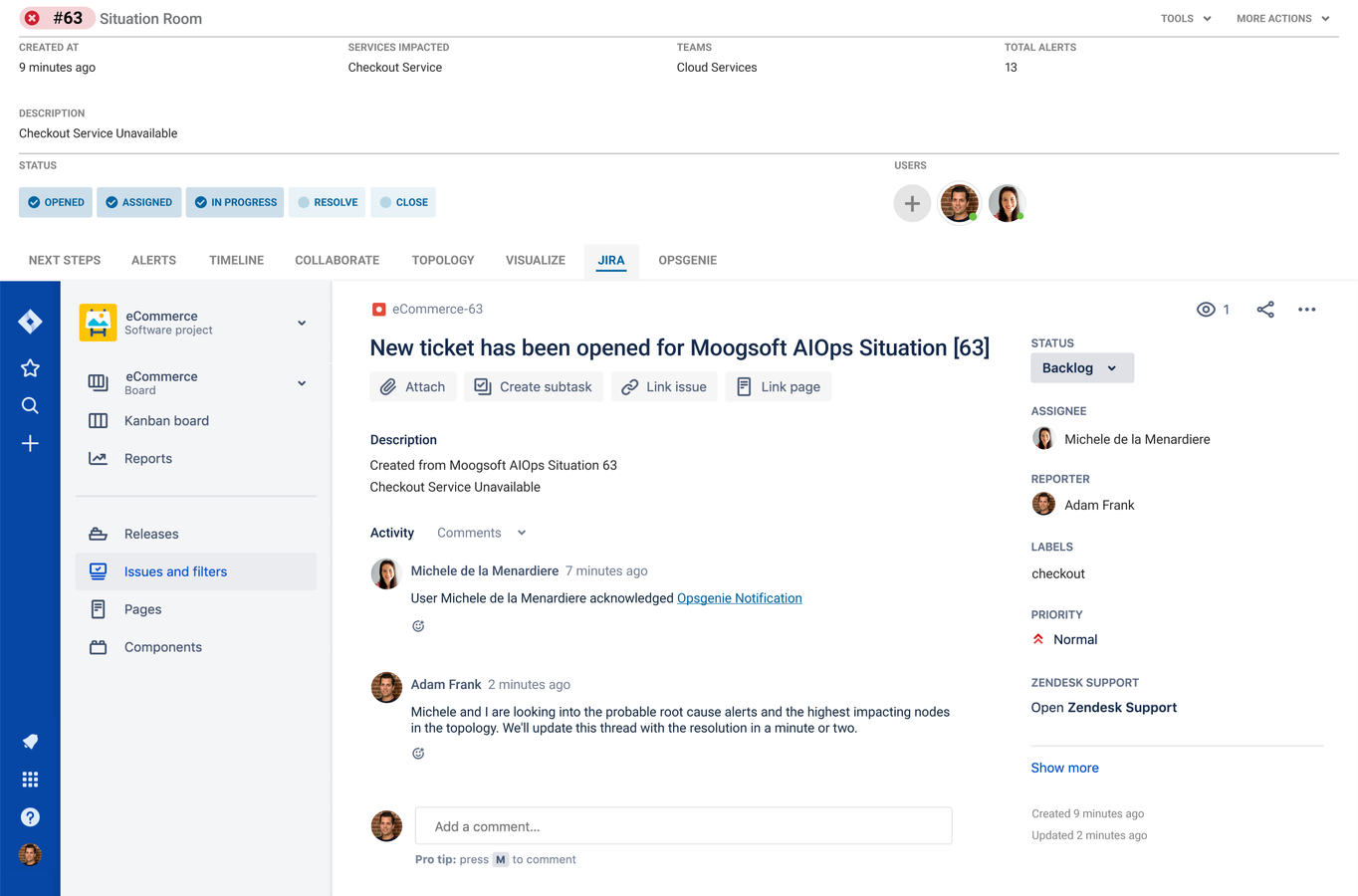
Task: Click the checkout label
Action: (x=1058, y=573)
